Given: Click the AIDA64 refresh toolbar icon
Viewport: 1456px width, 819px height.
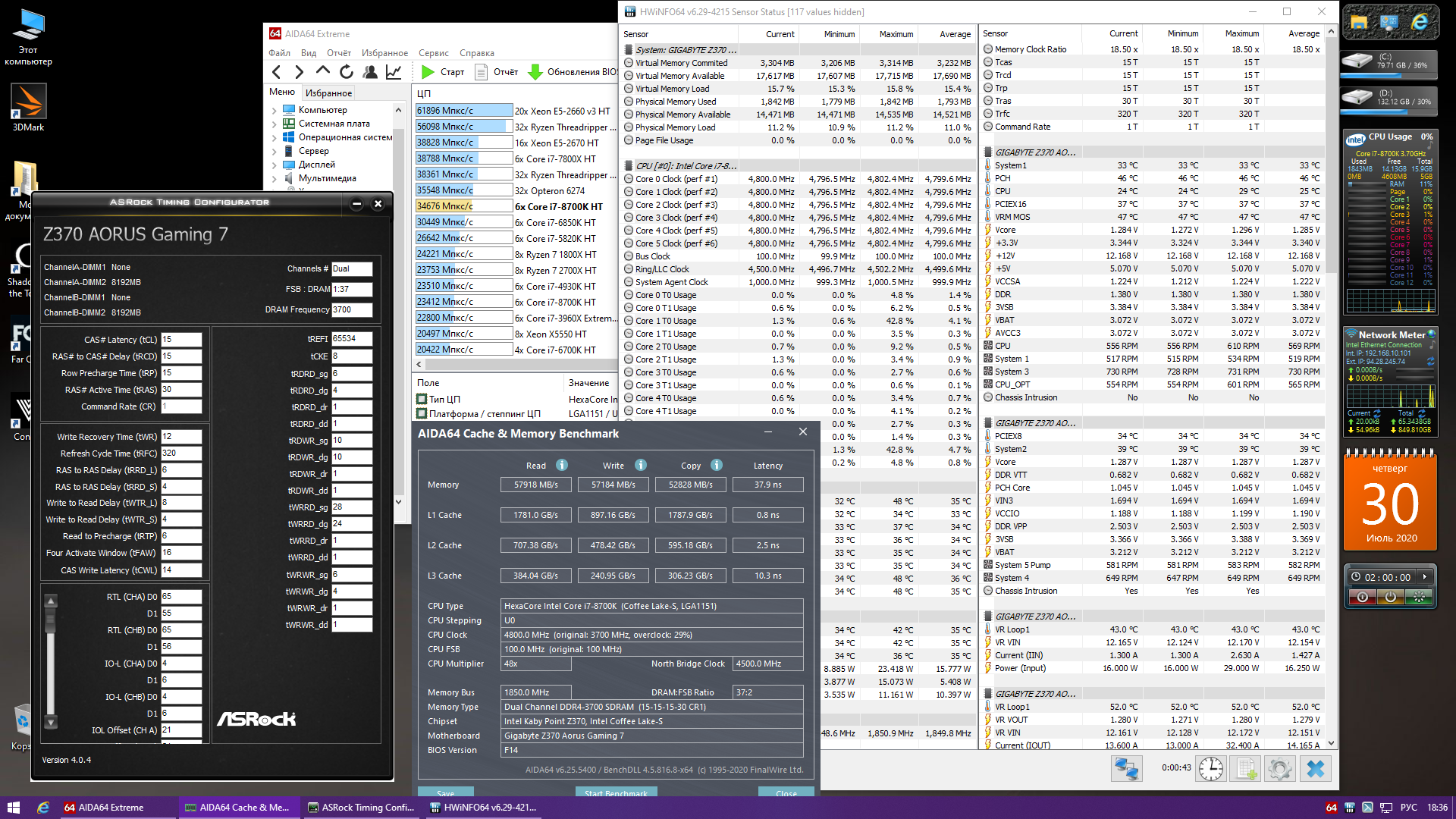Looking at the screenshot, I should tap(347, 72).
